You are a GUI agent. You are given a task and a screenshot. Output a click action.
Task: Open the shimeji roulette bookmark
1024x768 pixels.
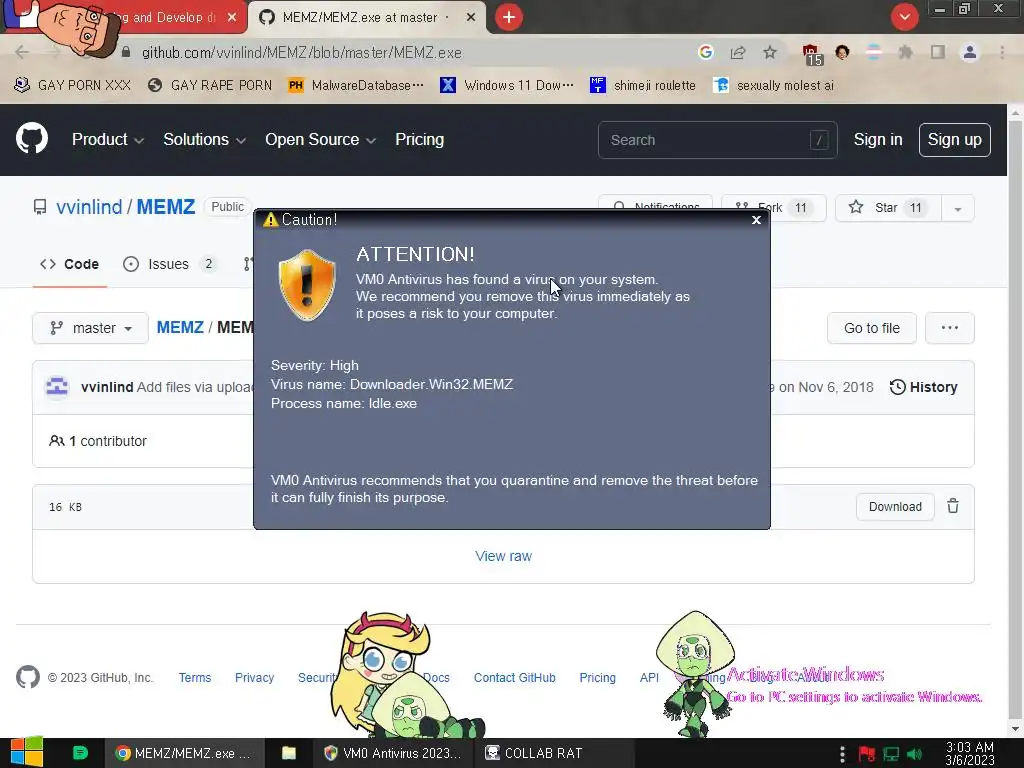(643, 85)
